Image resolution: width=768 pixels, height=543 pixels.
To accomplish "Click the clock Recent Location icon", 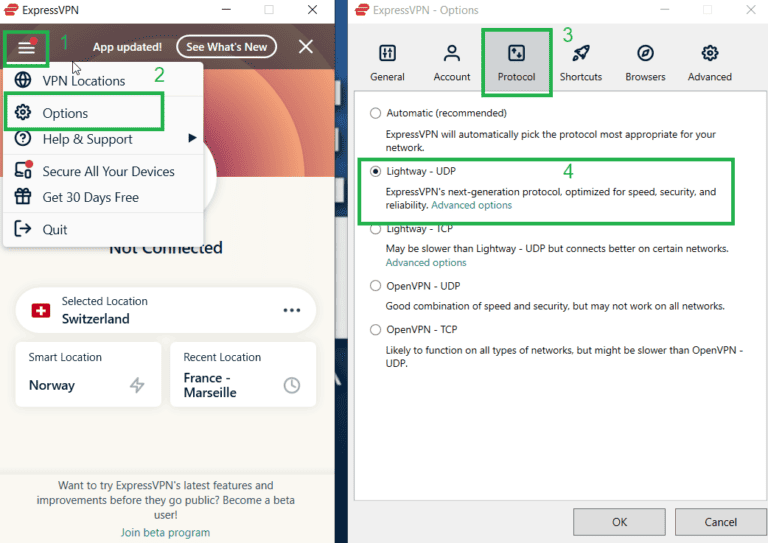I will [292, 385].
